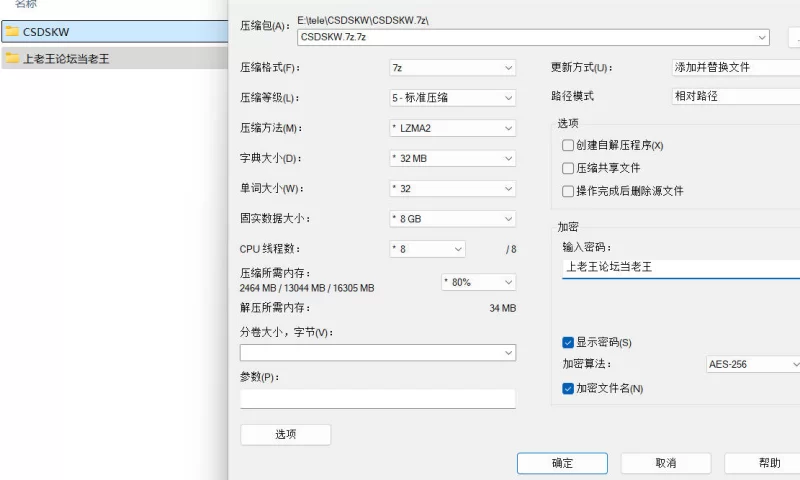800x480 pixels.
Task: Open the 字典大小 32 MB dropdown
Action: pyautogui.click(x=452, y=158)
